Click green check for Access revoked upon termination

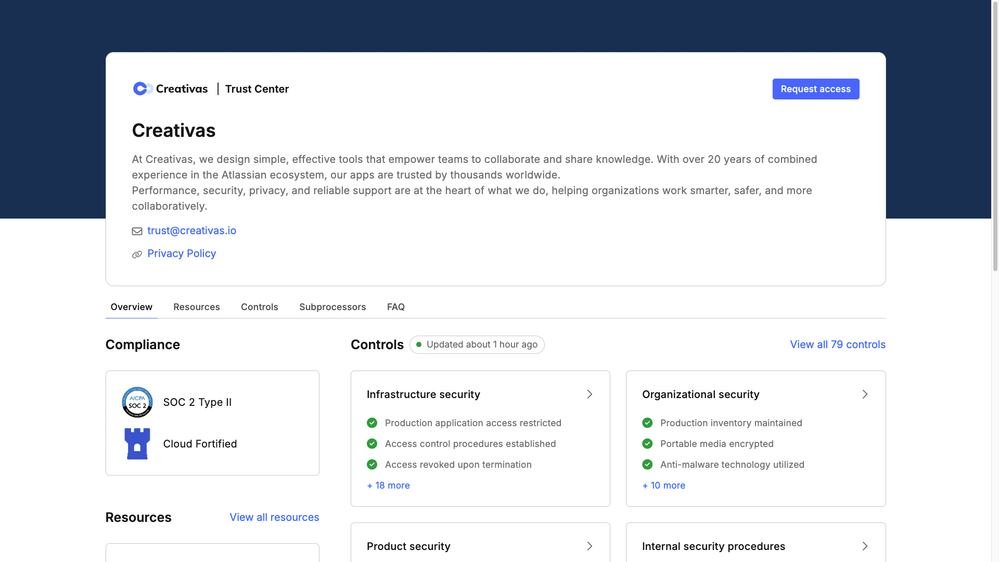click(372, 465)
